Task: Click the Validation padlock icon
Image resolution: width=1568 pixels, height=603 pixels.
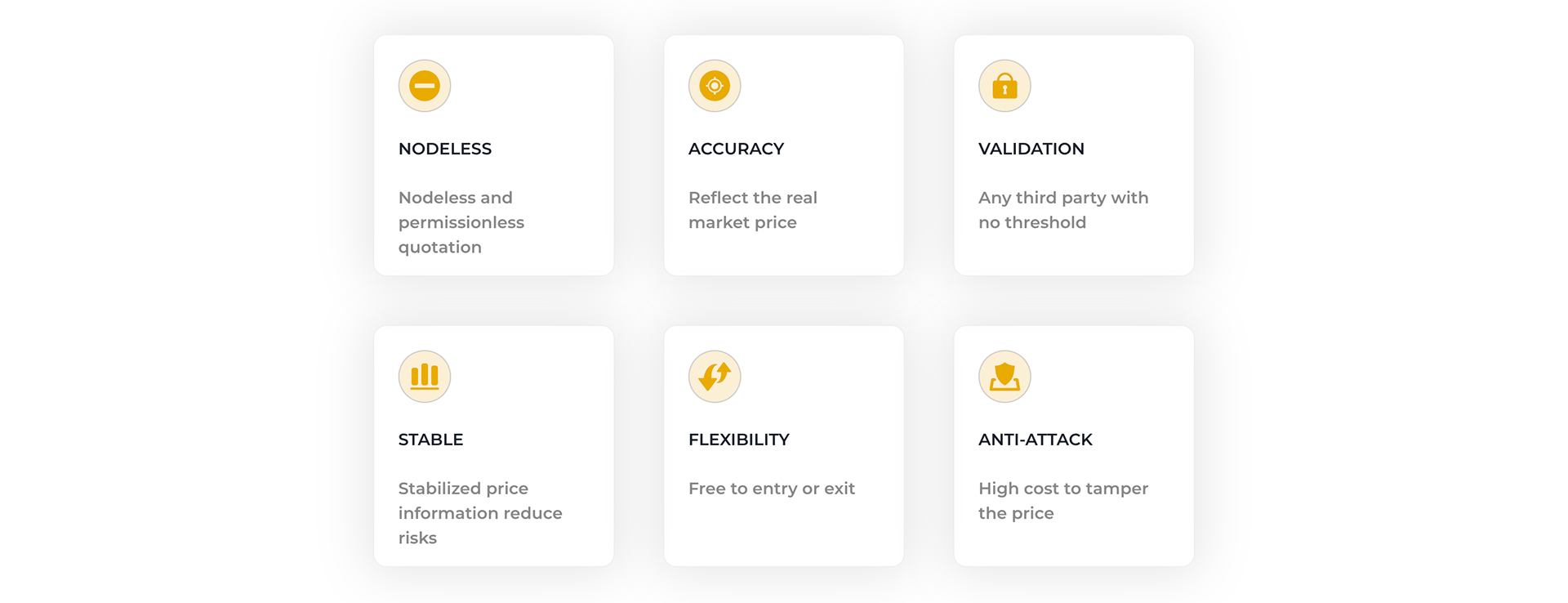Action: [1004, 86]
